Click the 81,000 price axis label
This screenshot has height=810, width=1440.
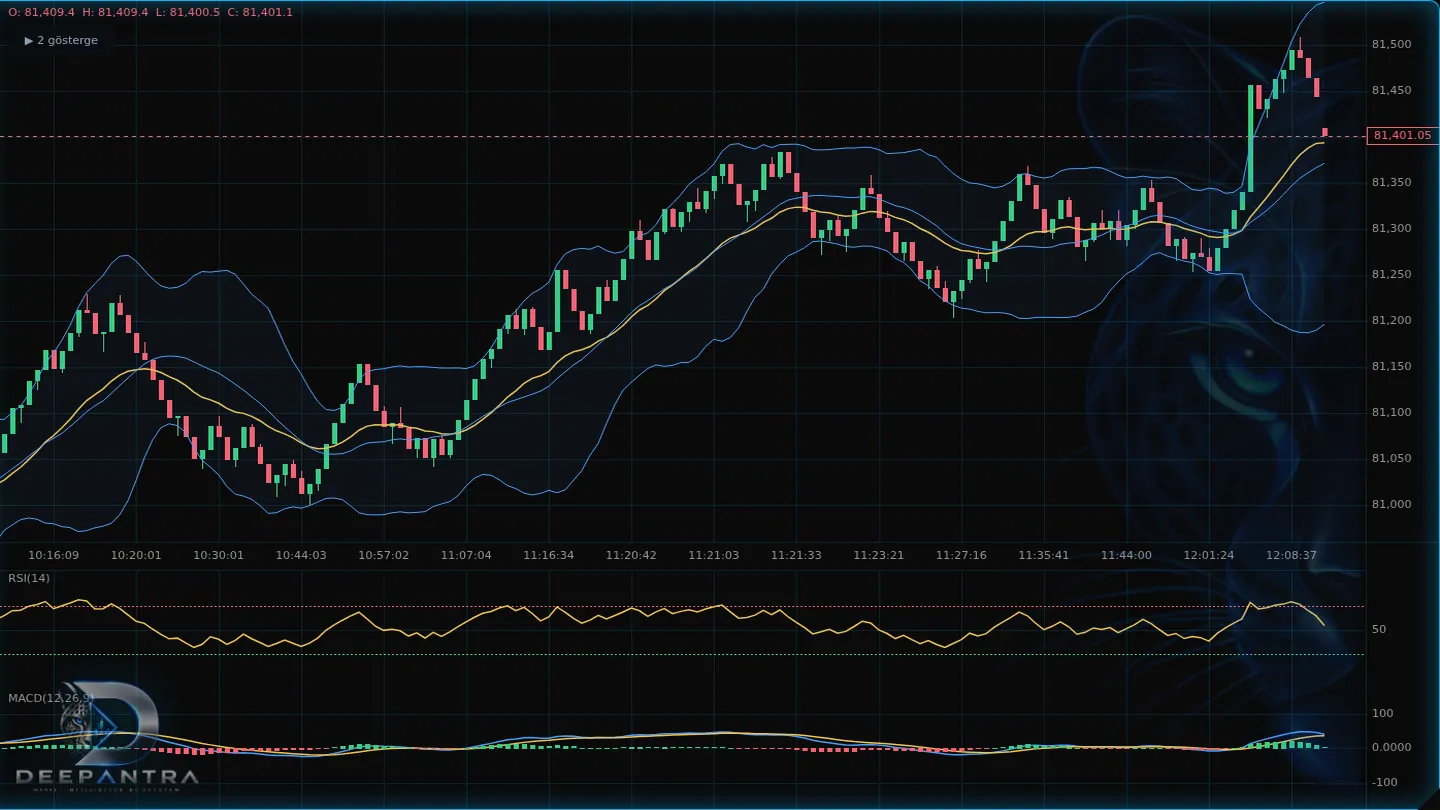click(1391, 504)
